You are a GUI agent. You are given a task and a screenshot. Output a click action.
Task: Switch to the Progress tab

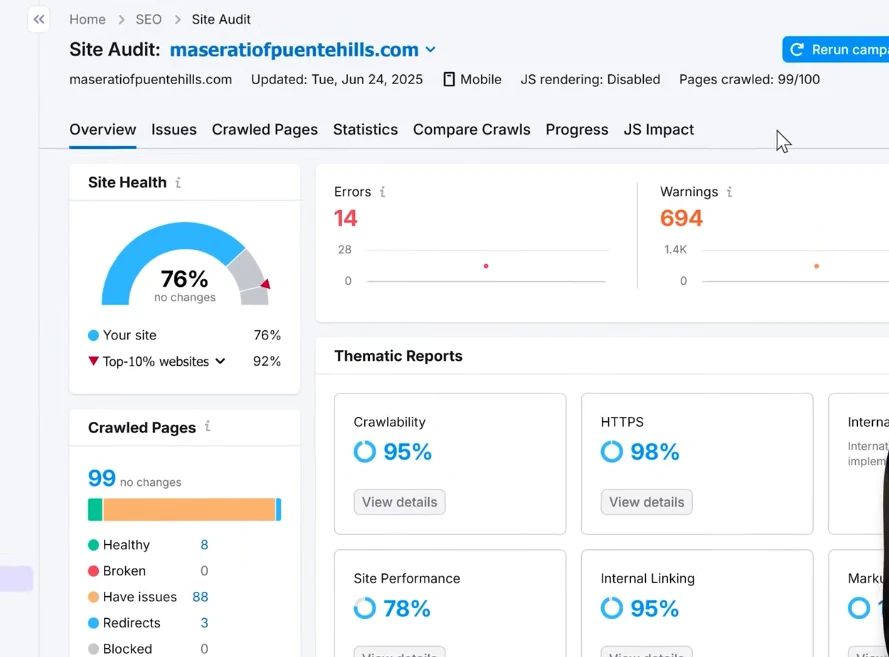(x=577, y=129)
